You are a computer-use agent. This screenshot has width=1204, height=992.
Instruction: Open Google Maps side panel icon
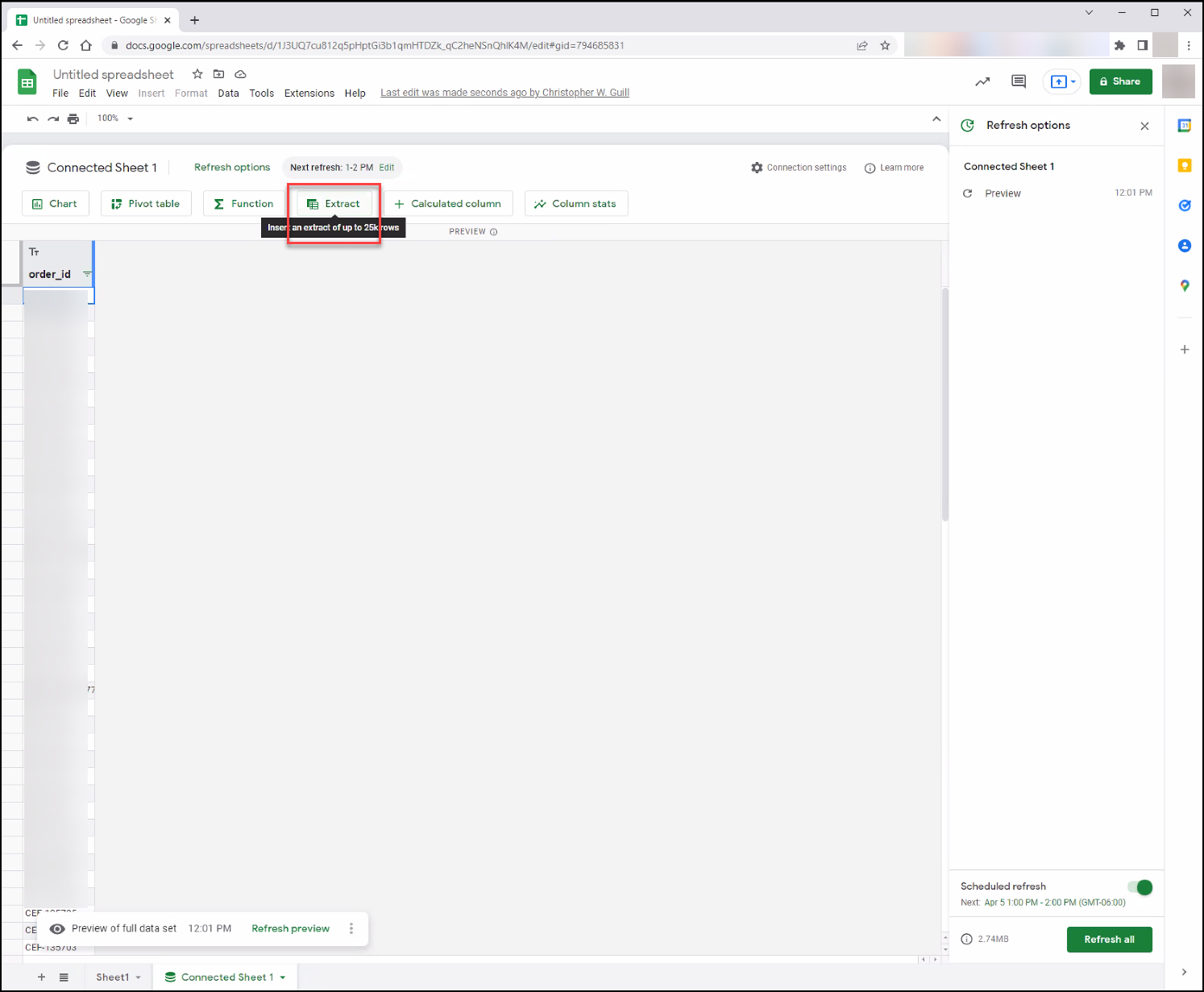tap(1185, 285)
